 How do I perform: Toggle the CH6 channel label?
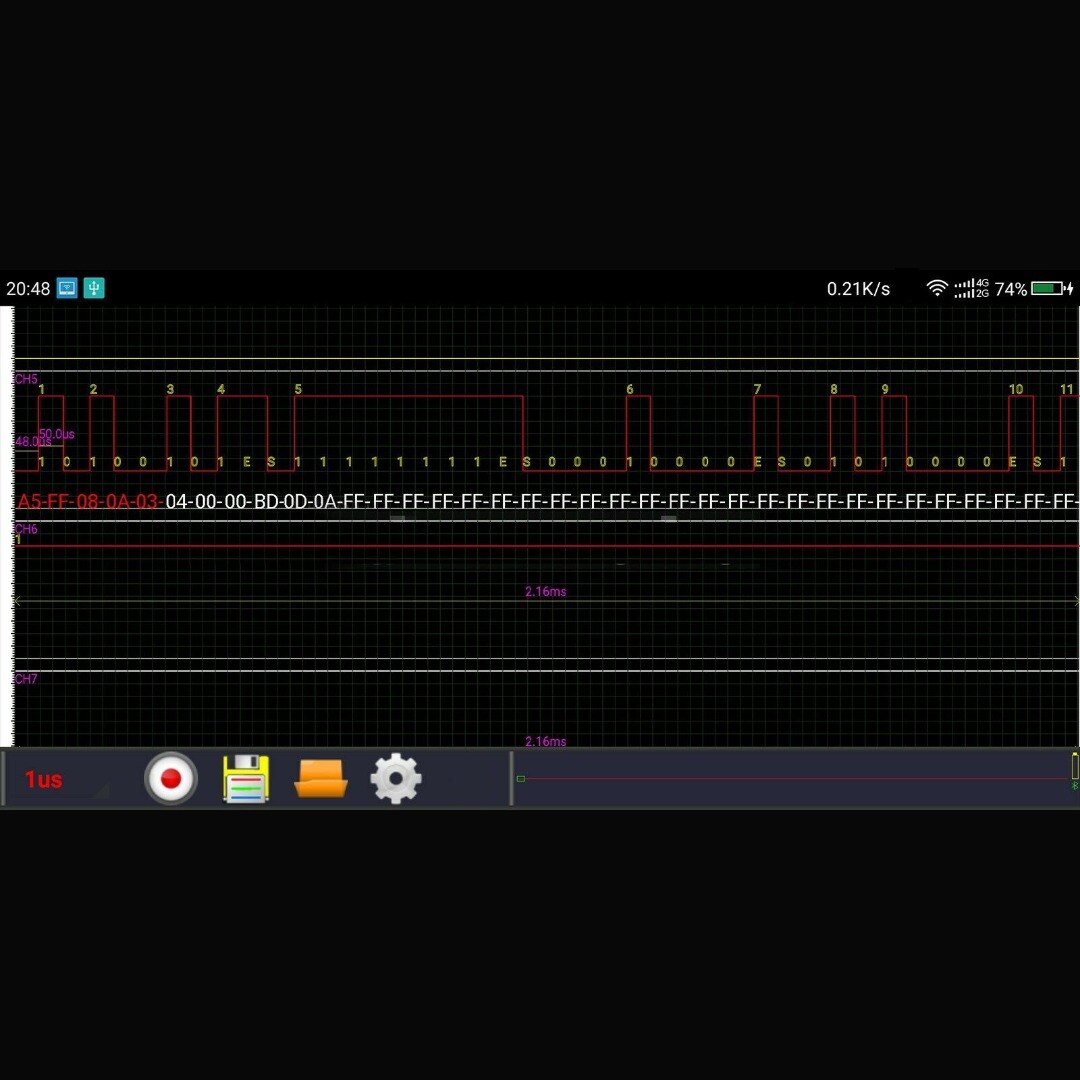(25, 530)
